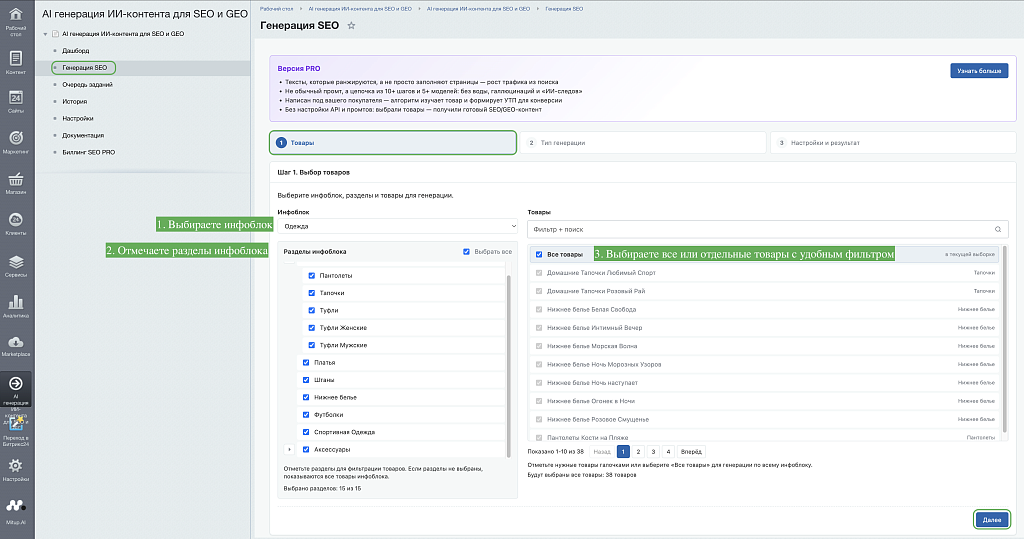Open Очередь заданий in the left menu

click(x=88, y=84)
